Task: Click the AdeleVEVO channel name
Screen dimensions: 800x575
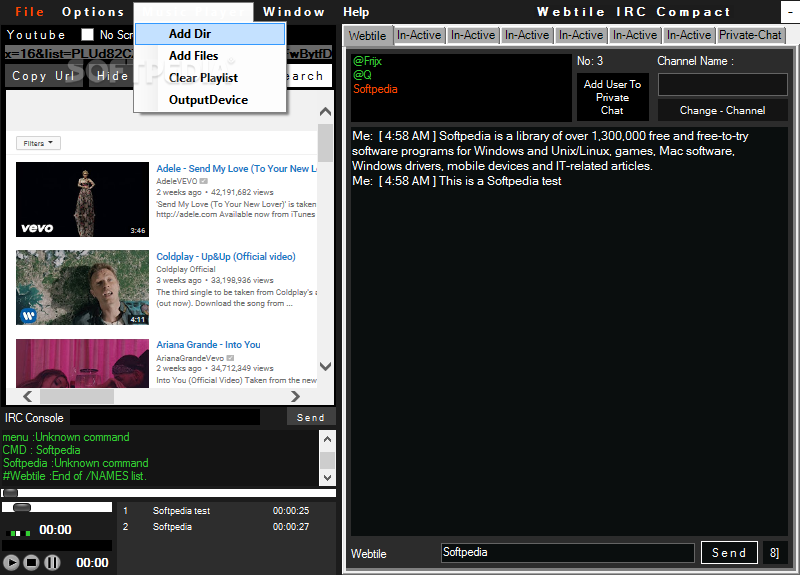Action: [x=177, y=181]
